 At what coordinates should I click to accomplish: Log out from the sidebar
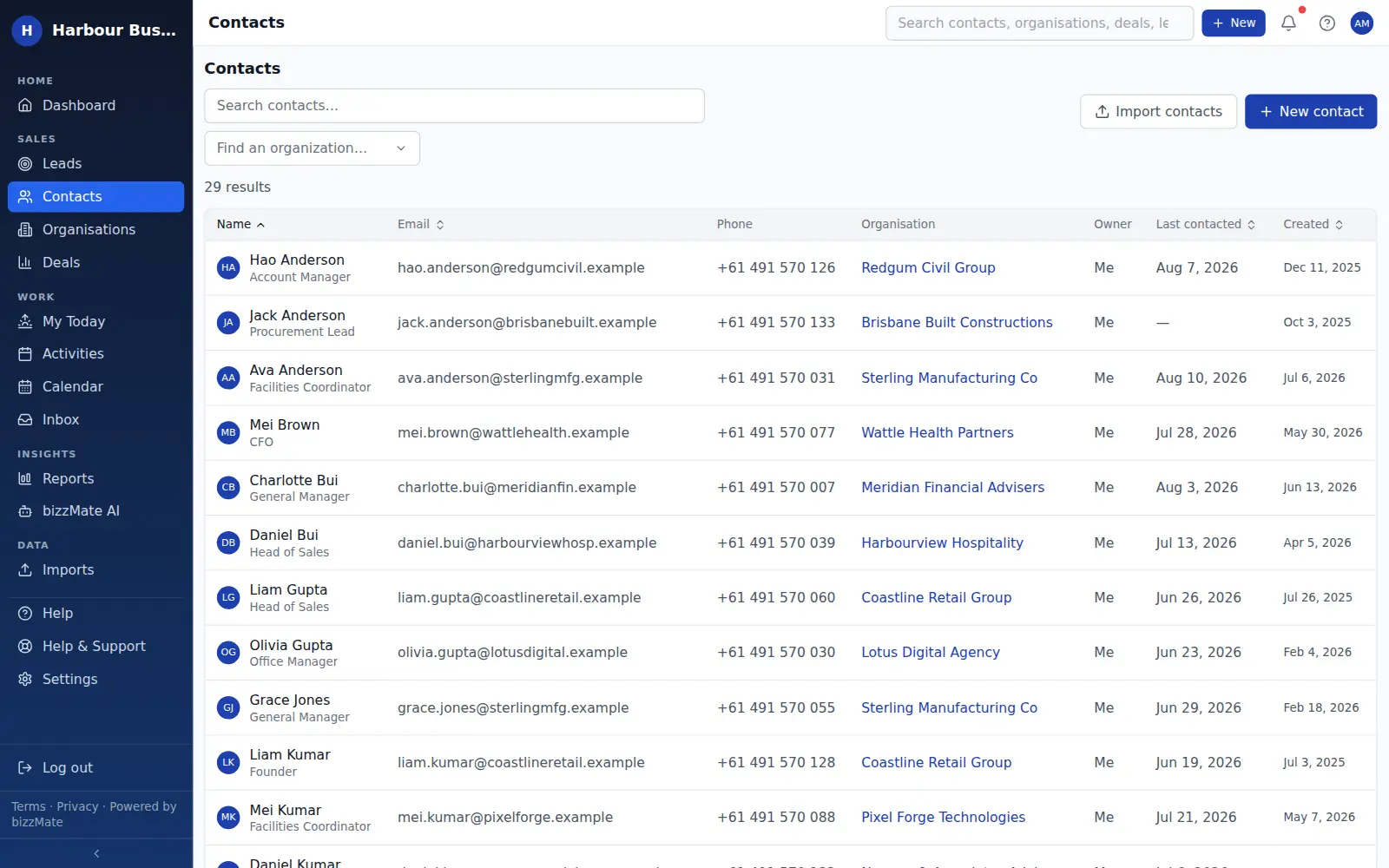point(95,767)
